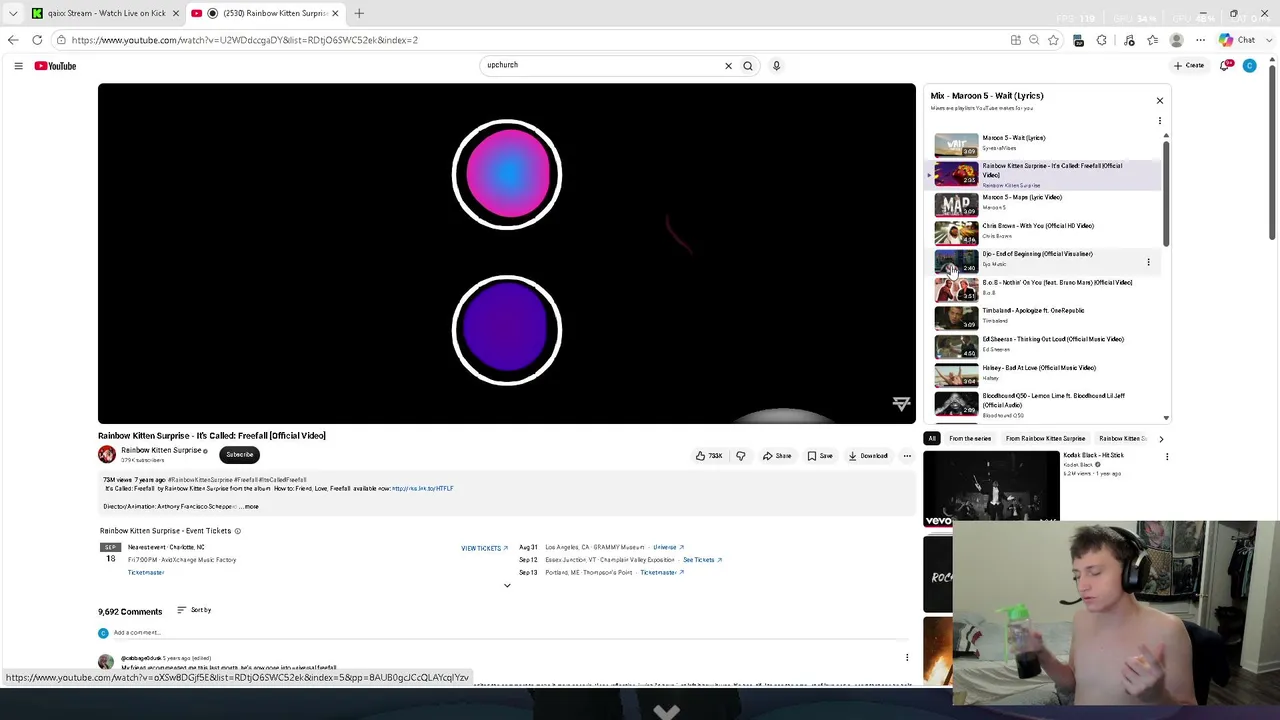Open a new browser tab
The width and height of the screenshot is (1280, 720).
coord(359,13)
